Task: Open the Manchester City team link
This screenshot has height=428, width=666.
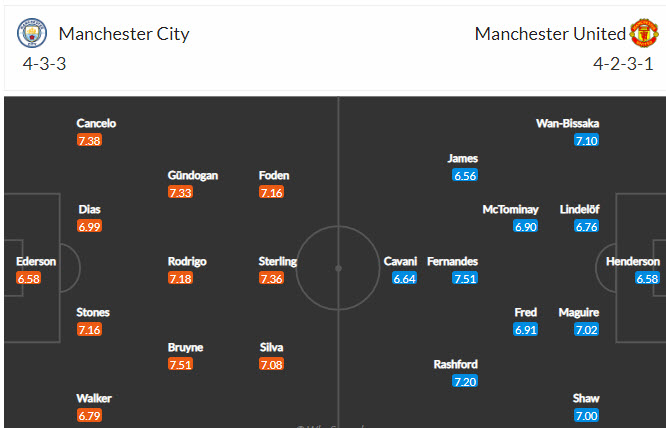Action: [124, 34]
